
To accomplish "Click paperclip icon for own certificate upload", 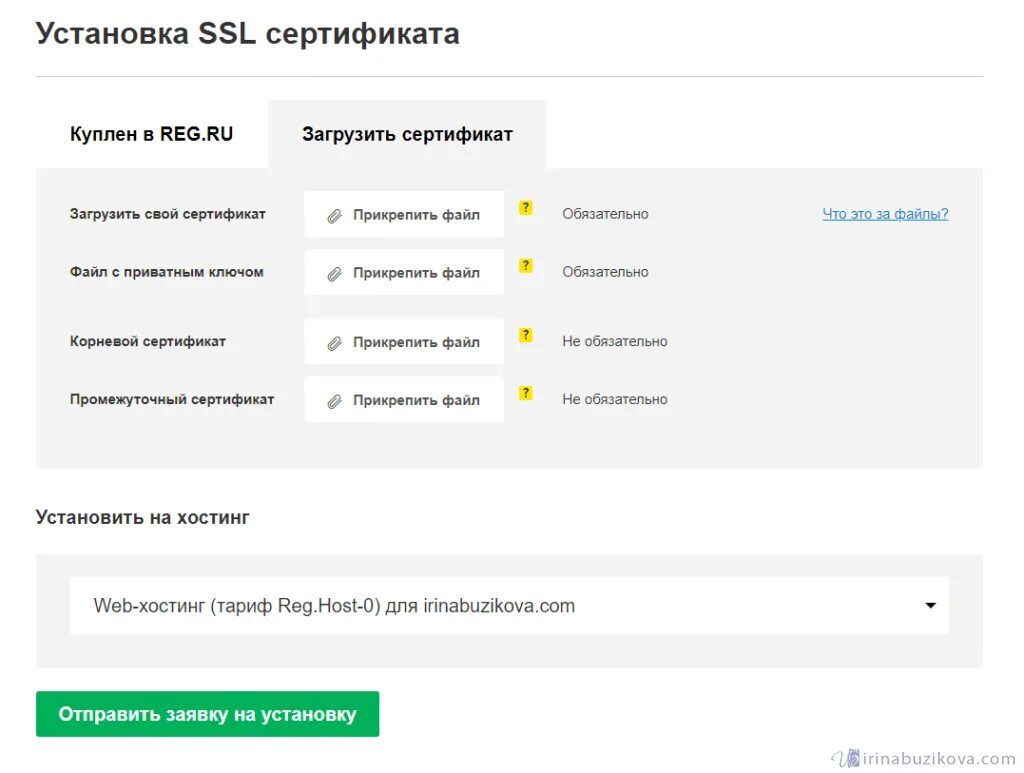I will pyautogui.click(x=334, y=215).
